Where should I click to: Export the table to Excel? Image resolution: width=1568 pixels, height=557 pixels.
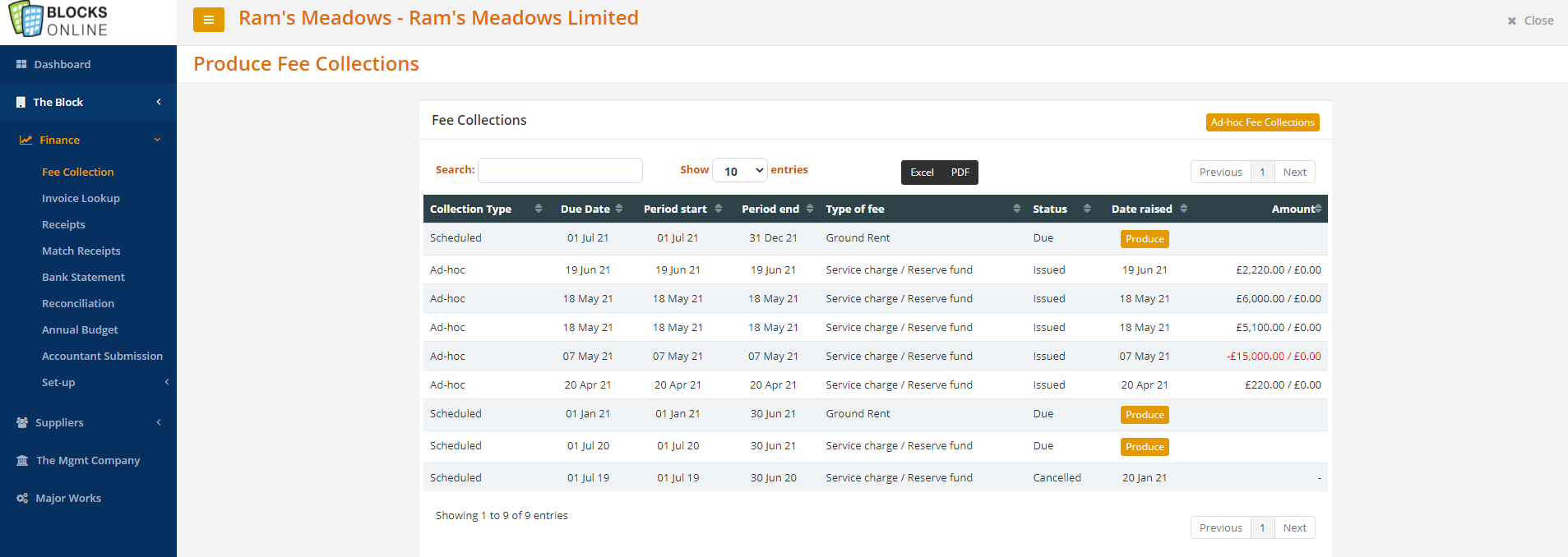point(922,173)
